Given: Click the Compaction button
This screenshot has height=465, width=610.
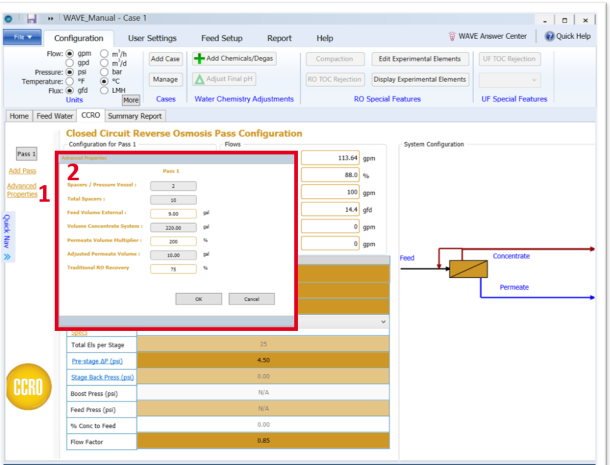Looking at the screenshot, I should click(335, 59).
